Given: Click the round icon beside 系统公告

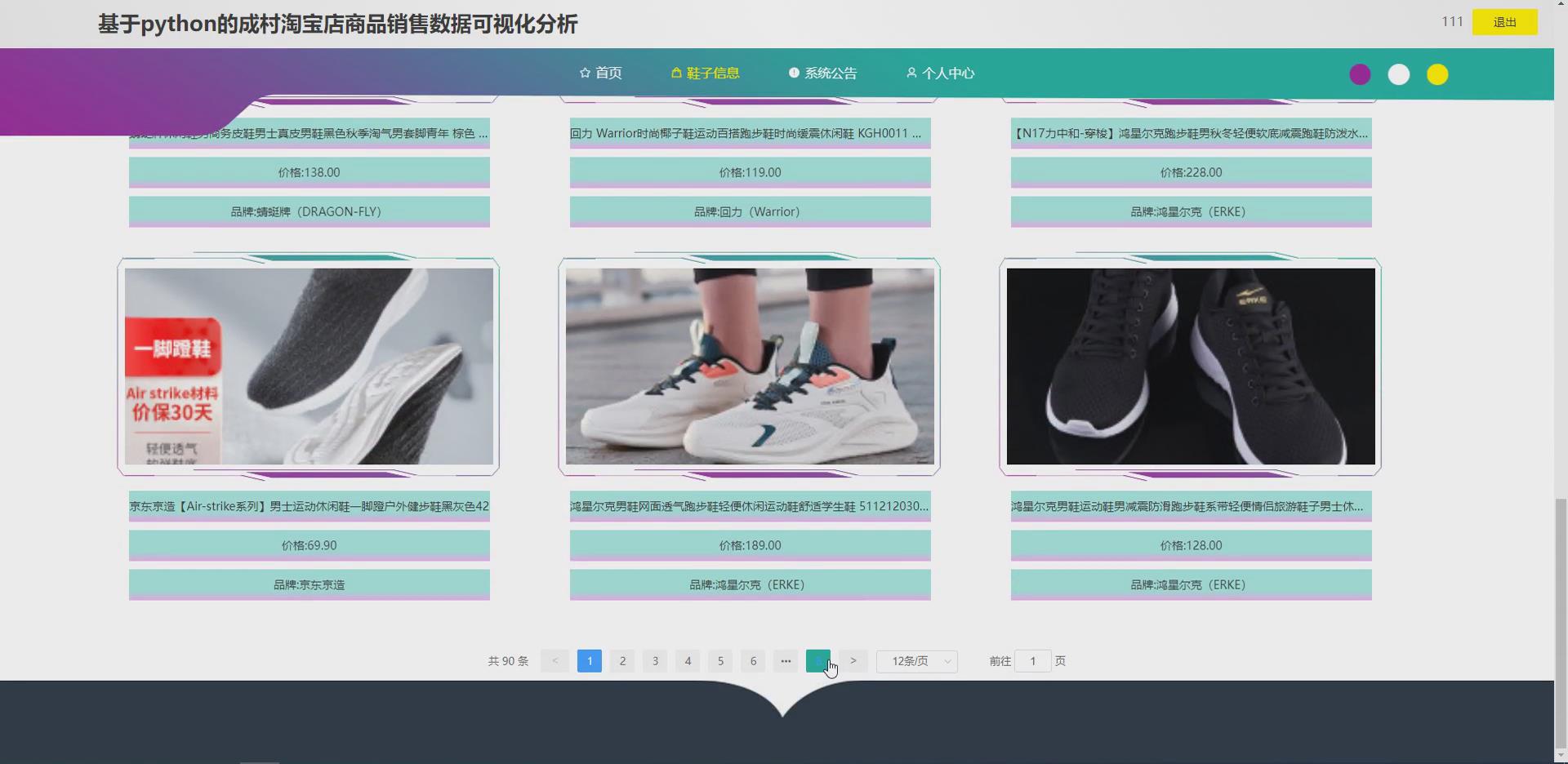Looking at the screenshot, I should tap(794, 73).
